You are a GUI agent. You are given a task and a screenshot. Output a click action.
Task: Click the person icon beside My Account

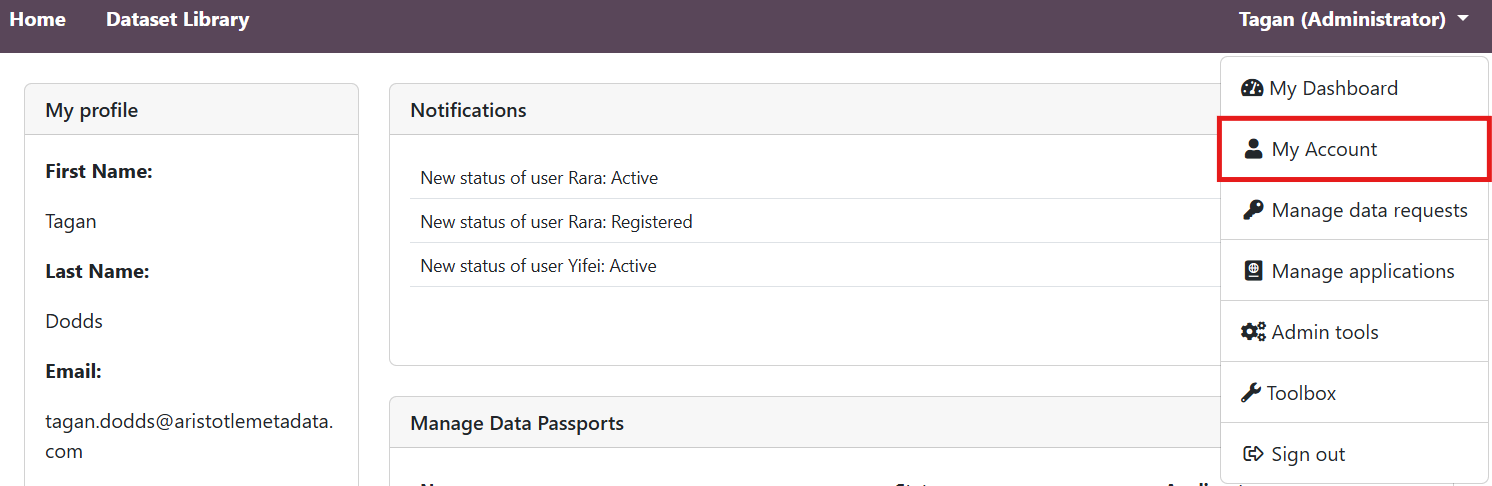point(1253,149)
